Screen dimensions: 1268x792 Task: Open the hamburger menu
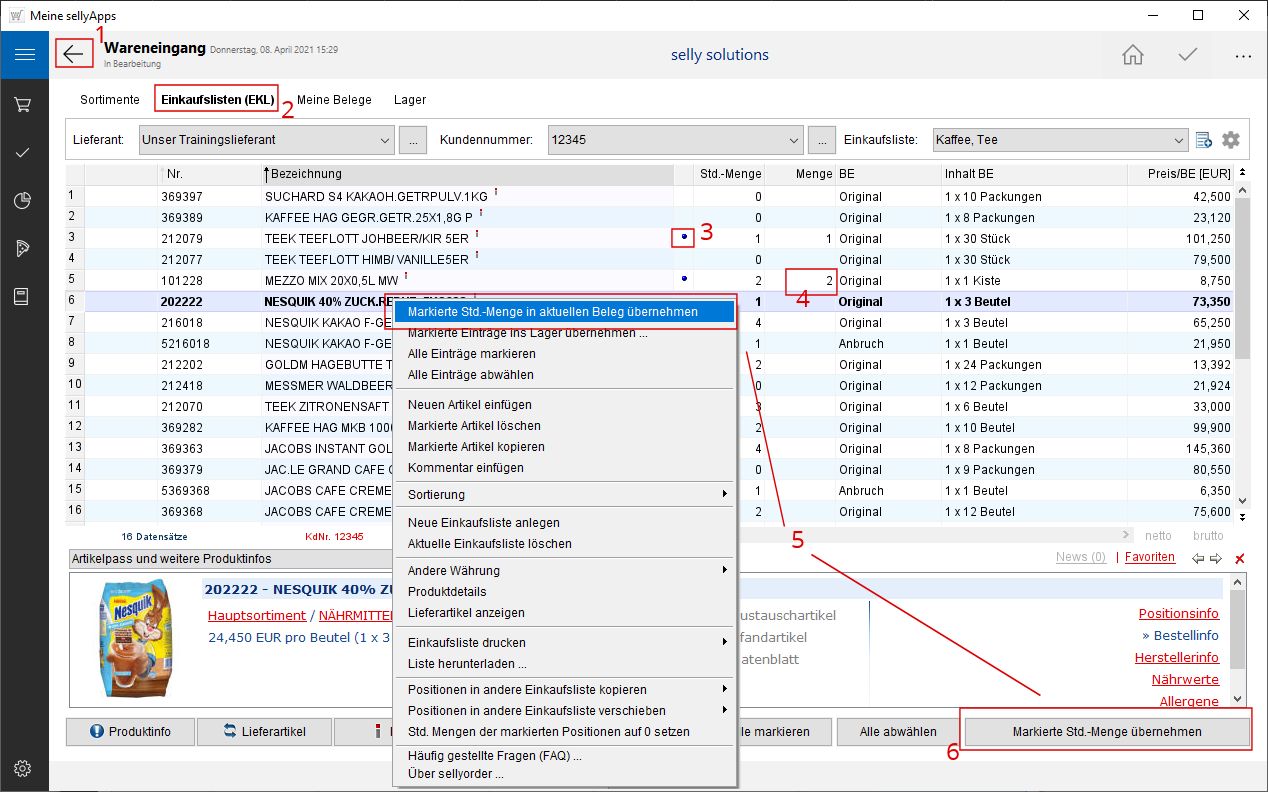[x=24, y=55]
